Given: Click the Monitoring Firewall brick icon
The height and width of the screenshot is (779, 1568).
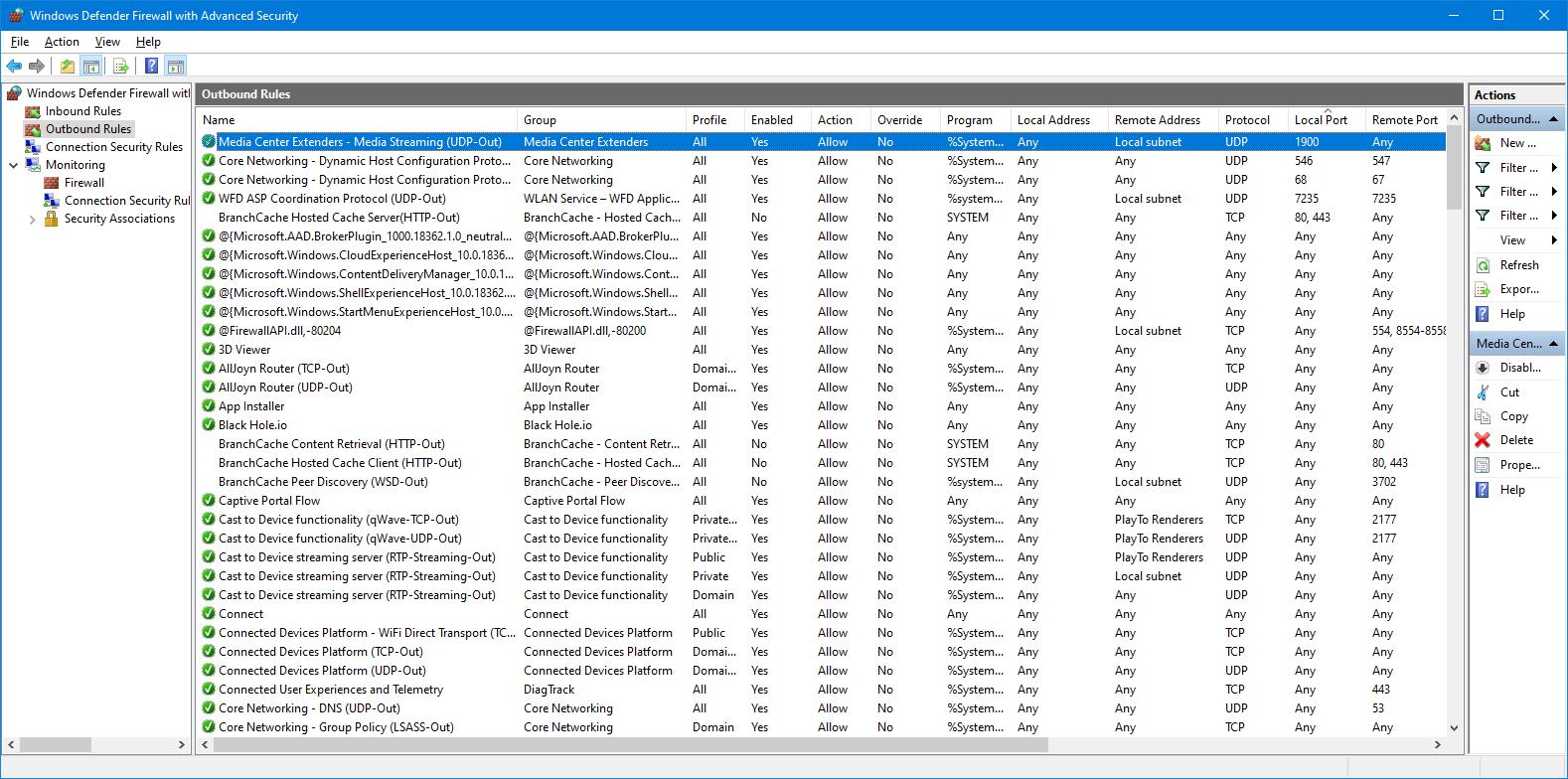Looking at the screenshot, I should tap(52, 183).
